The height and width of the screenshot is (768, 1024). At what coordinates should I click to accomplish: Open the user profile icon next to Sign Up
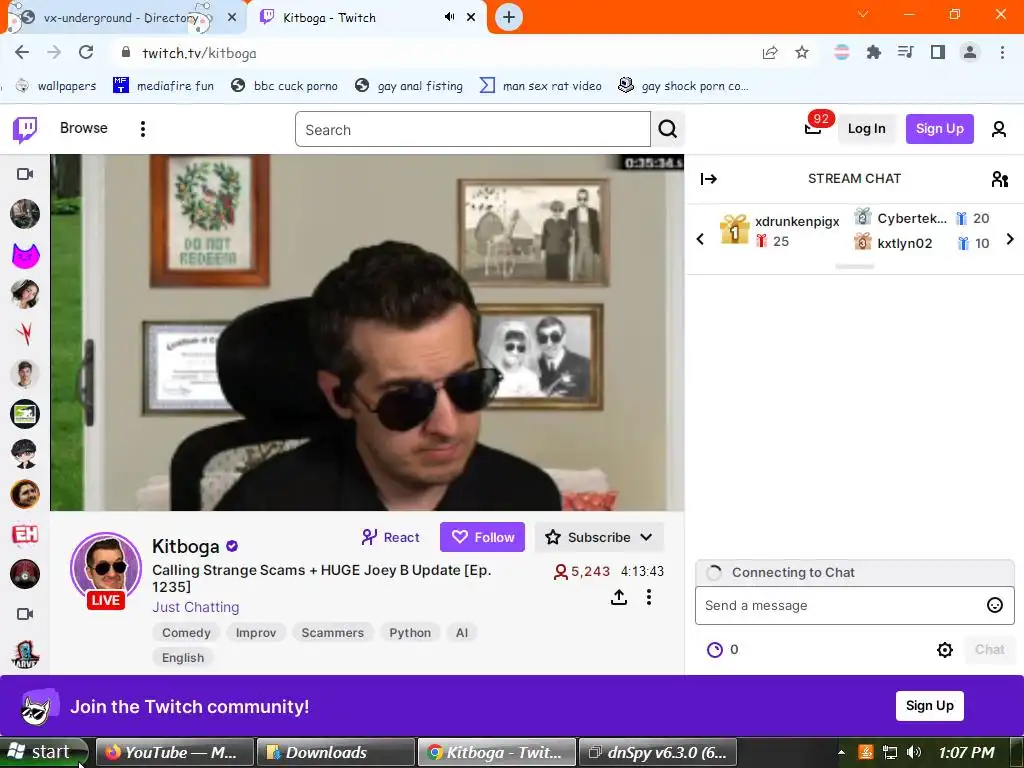click(999, 129)
